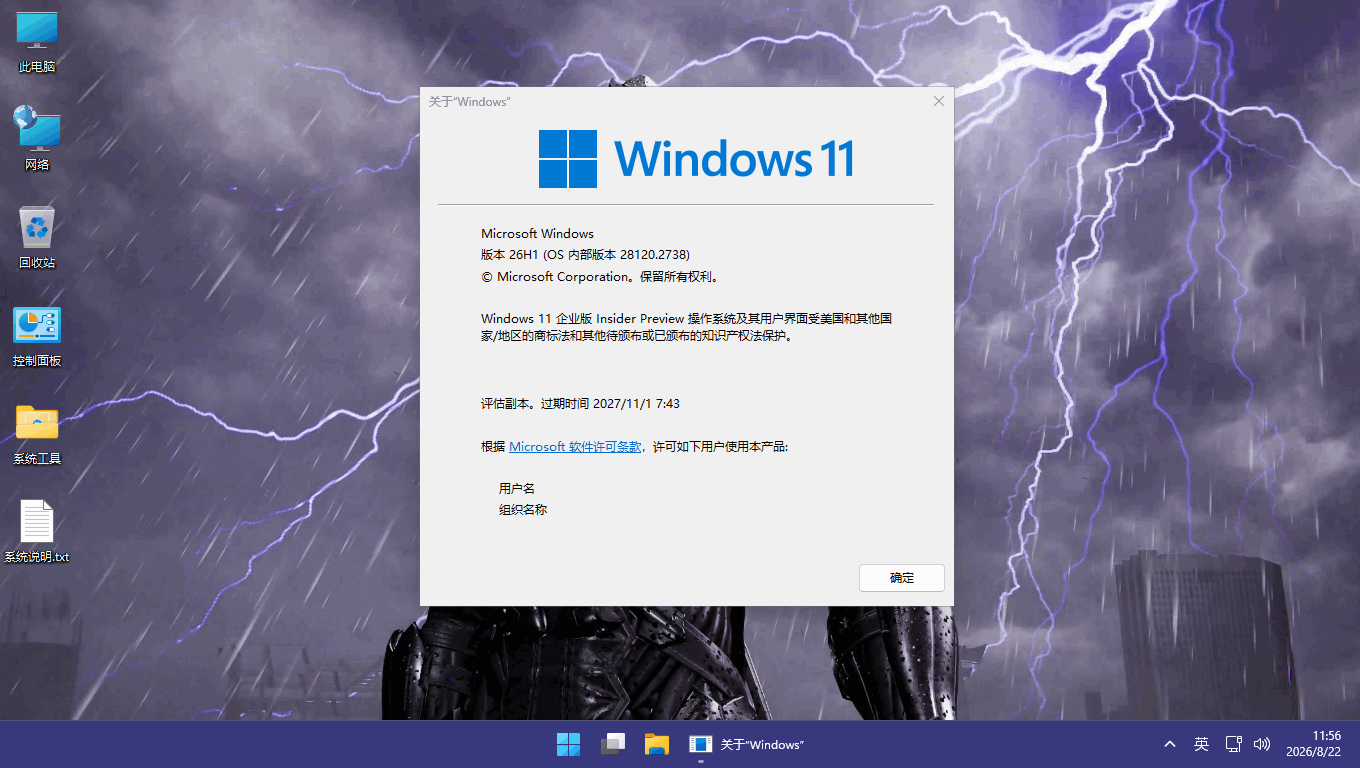Select the 回收站 recycle bin icon
Image resolution: width=1360 pixels, height=768 pixels.
(37, 238)
